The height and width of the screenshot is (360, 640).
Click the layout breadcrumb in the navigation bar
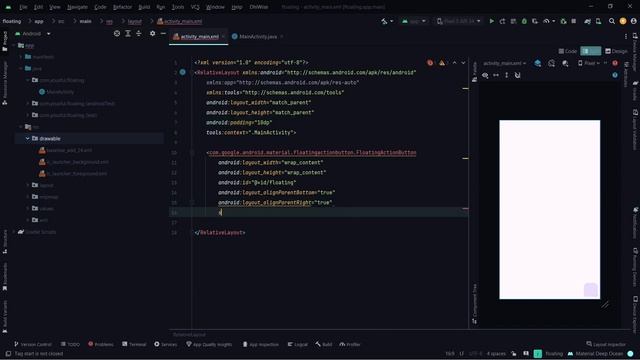(x=135, y=21)
